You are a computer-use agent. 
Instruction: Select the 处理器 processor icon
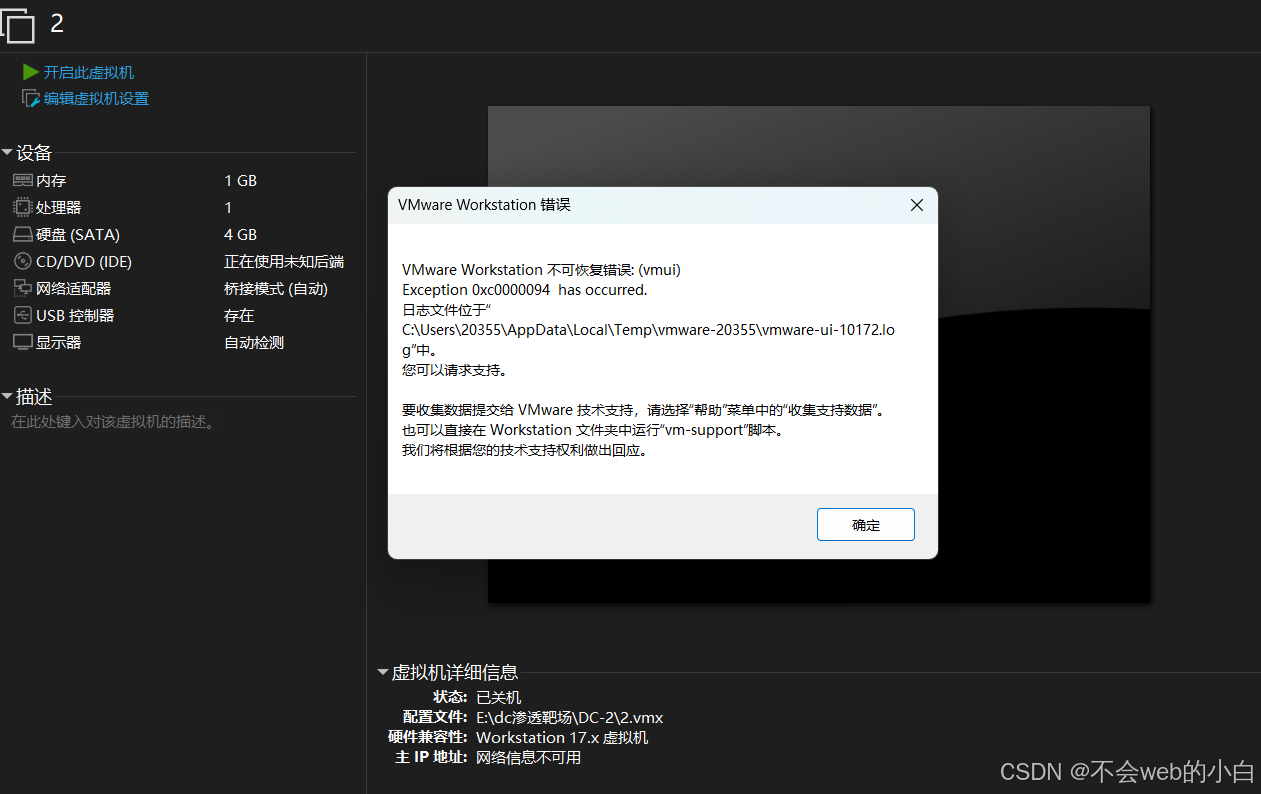22,207
